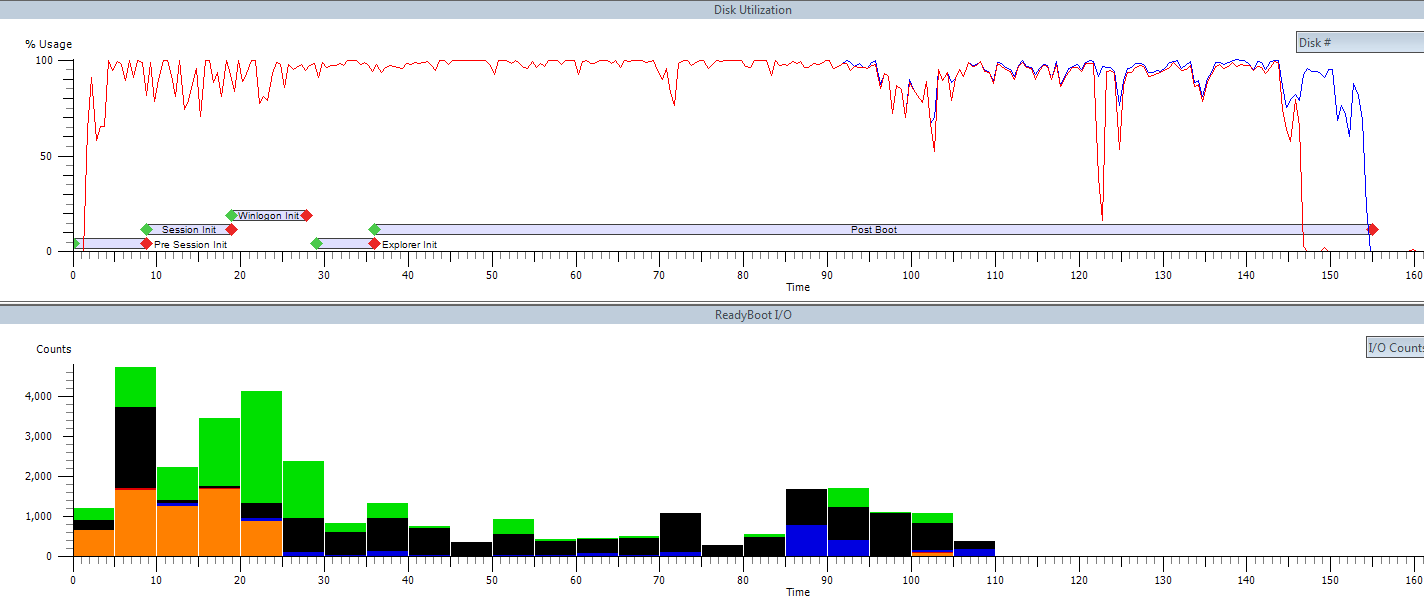Select the Pre Session Init phase bar
This screenshot has width=1424, height=599.
(x=110, y=243)
